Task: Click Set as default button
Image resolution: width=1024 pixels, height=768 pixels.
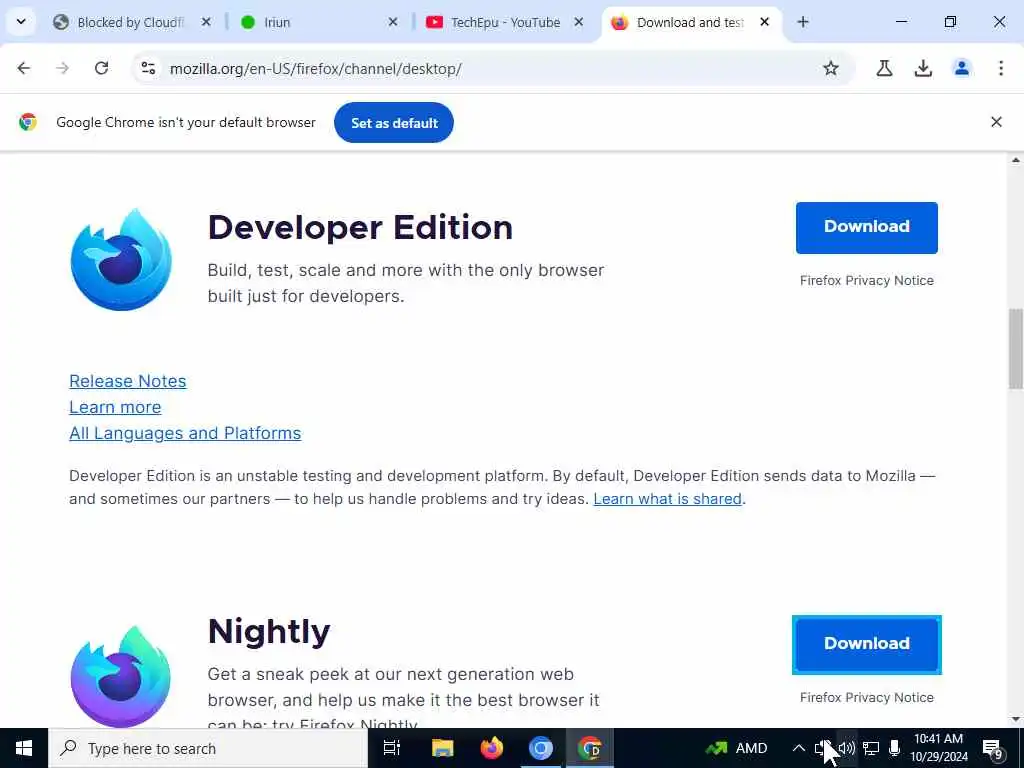Action: click(x=394, y=123)
